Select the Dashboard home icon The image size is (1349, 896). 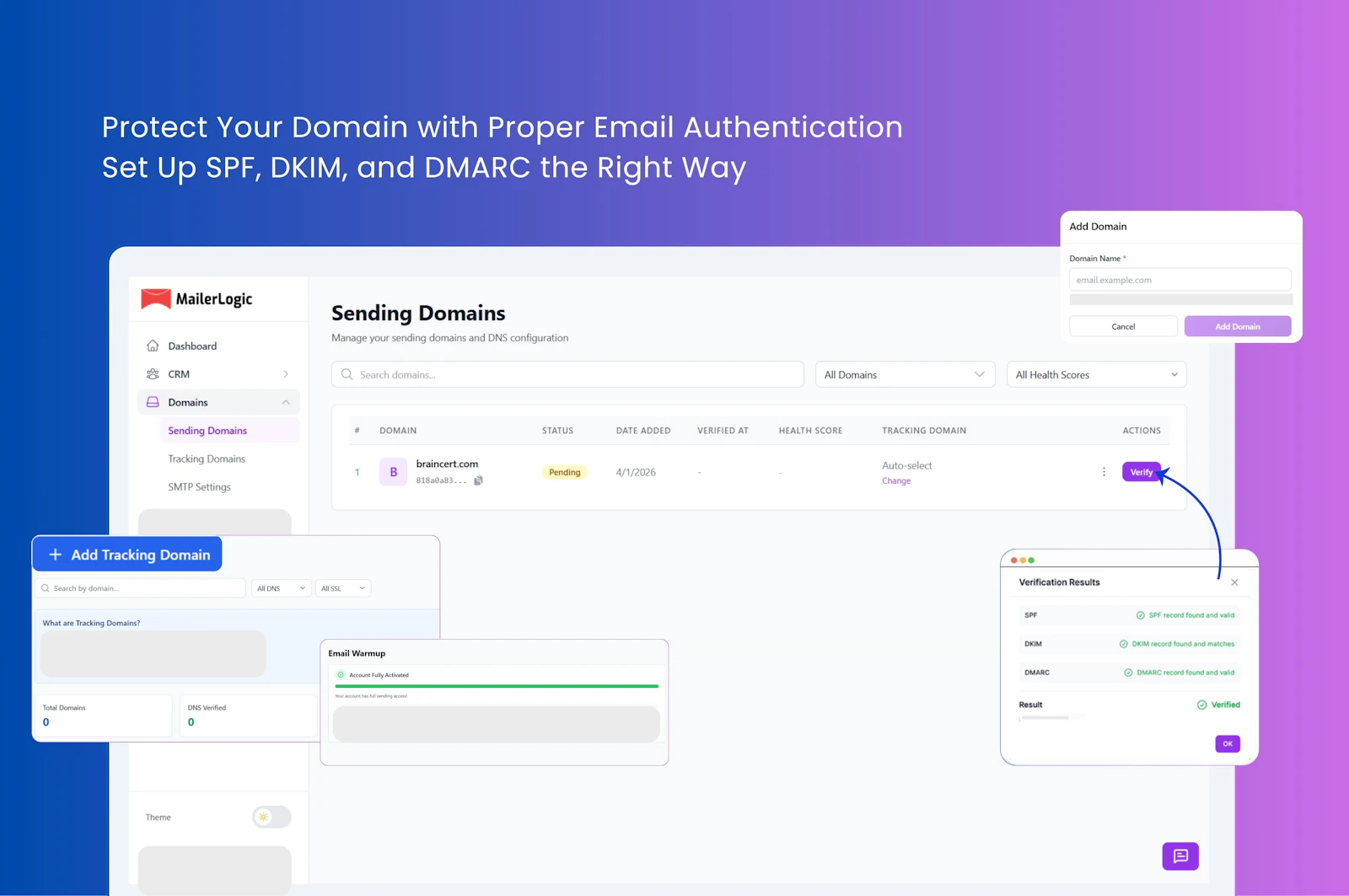coord(153,346)
